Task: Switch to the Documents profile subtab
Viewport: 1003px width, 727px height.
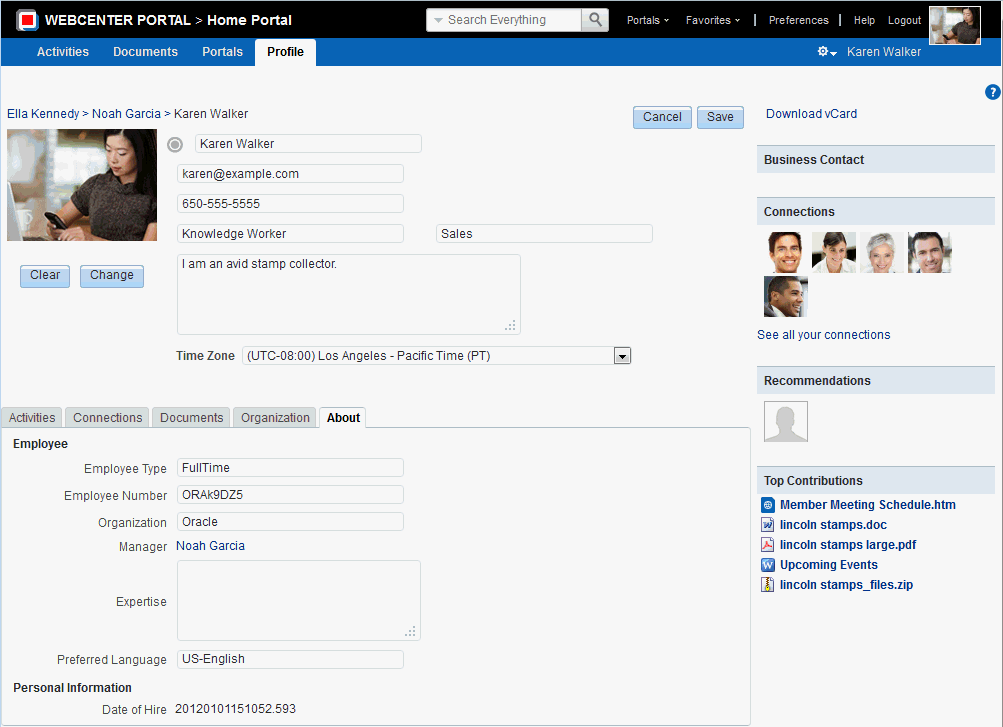Action: 191,418
